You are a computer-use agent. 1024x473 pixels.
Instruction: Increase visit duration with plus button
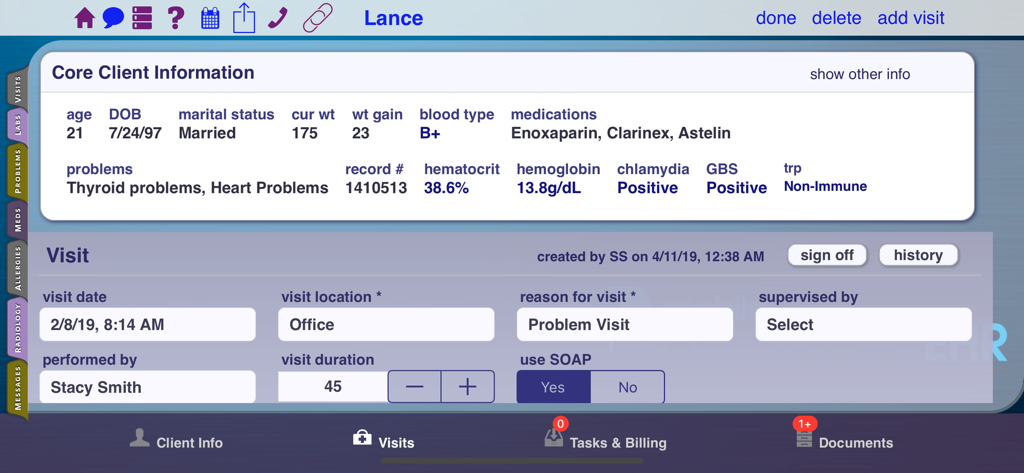click(x=467, y=387)
